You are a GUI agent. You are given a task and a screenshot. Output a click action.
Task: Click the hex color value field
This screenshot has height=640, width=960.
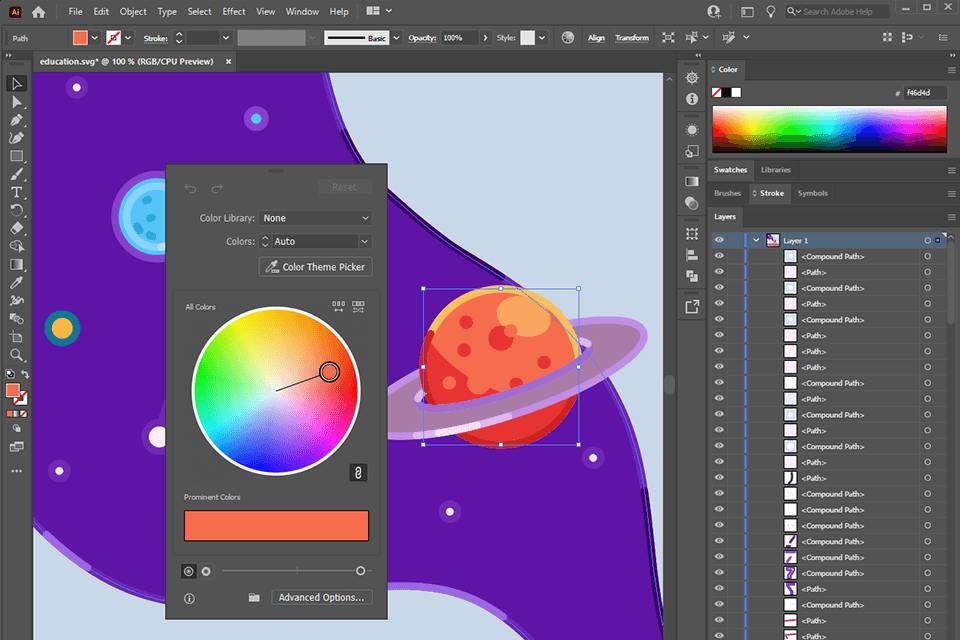pos(925,92)
